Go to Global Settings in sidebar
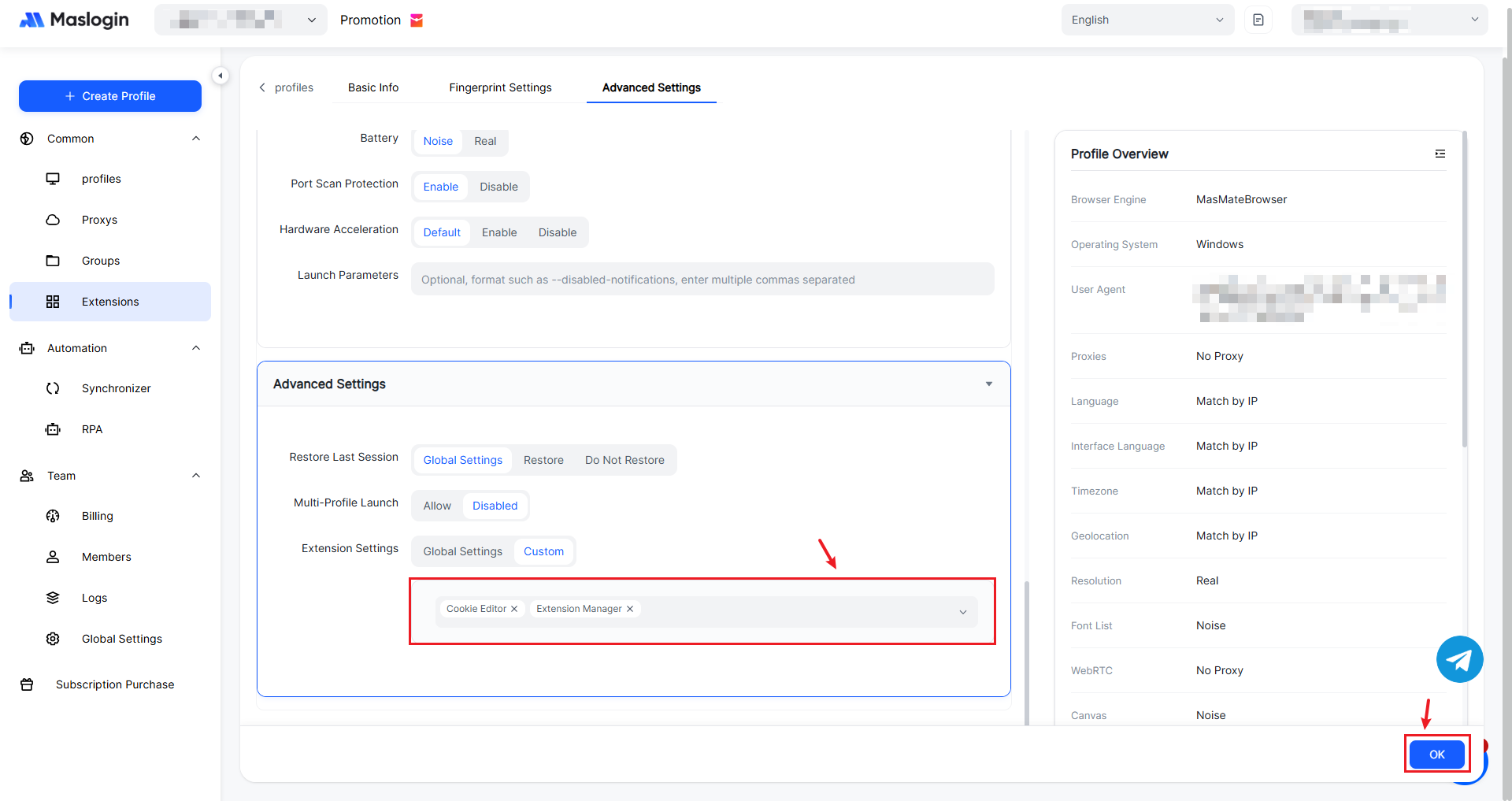Screen dimensions: 1512x801 121,639
